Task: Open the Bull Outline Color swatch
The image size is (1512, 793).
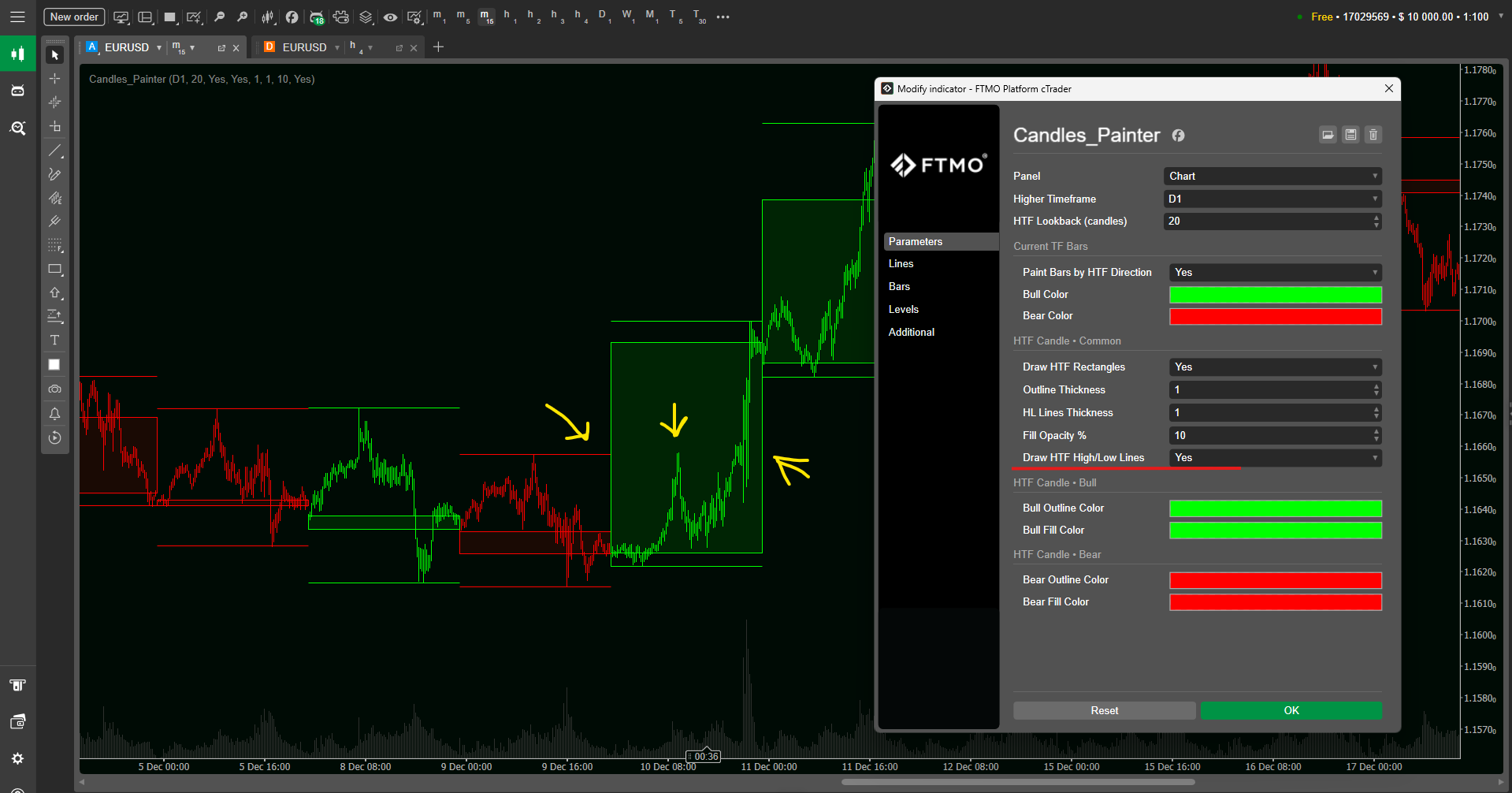Action: coord(1275,508)
